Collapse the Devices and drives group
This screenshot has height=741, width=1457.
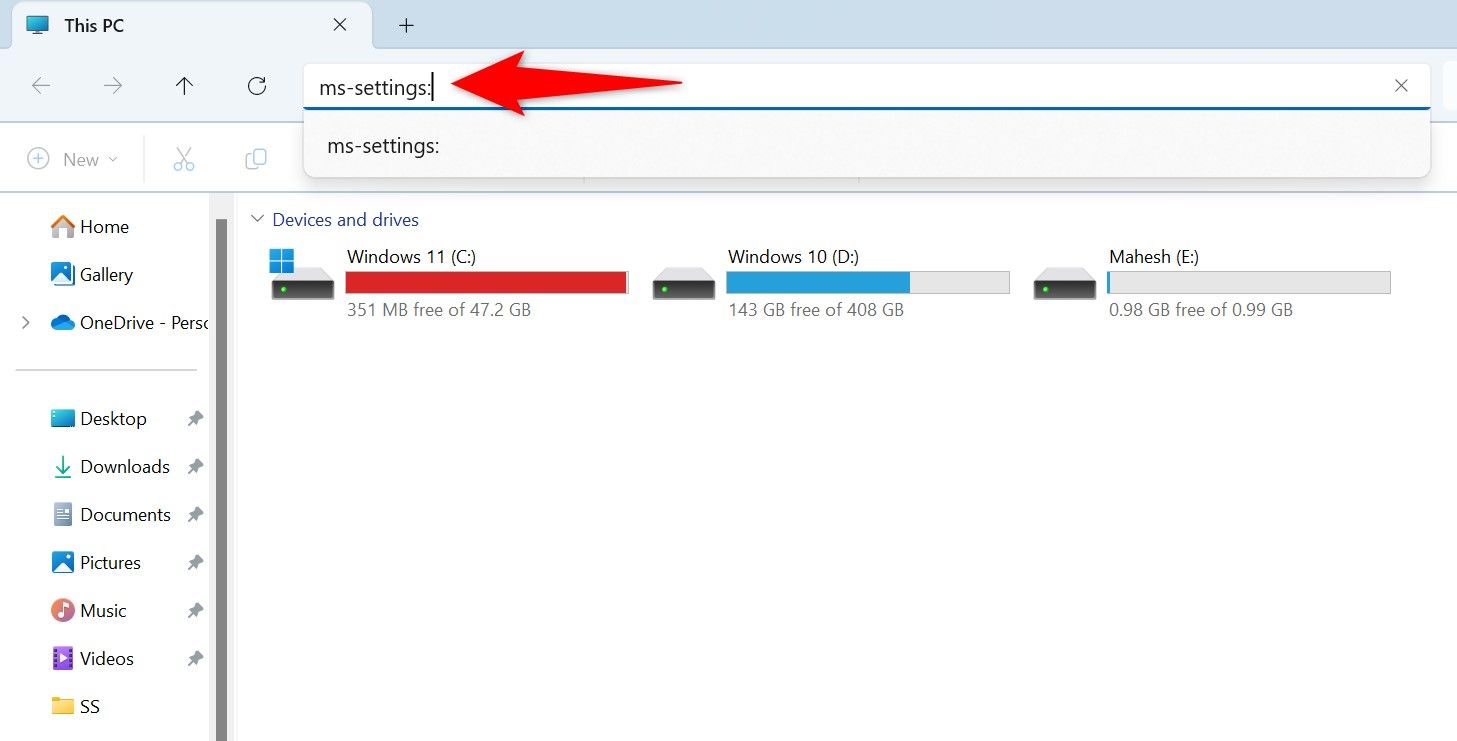pyautogui.click(x=258, y=219)
